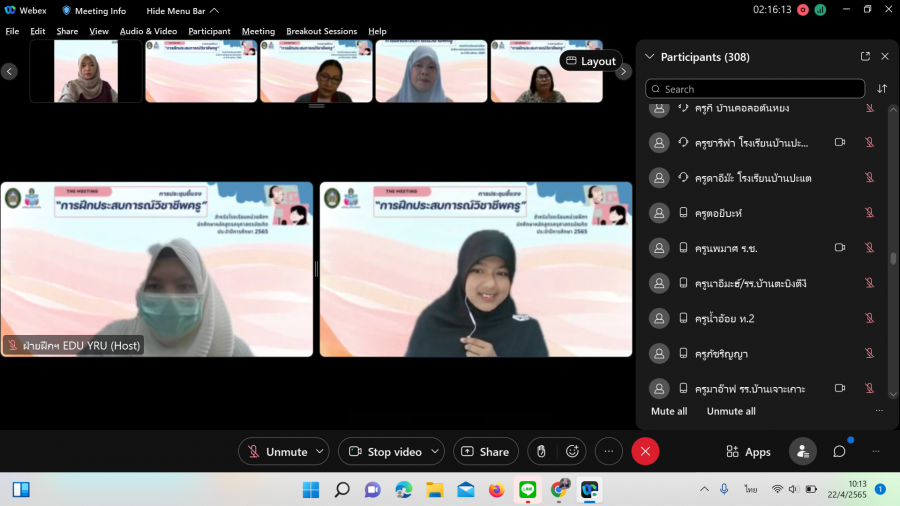Expand the Unmute audio options arrow

[320, 452]
